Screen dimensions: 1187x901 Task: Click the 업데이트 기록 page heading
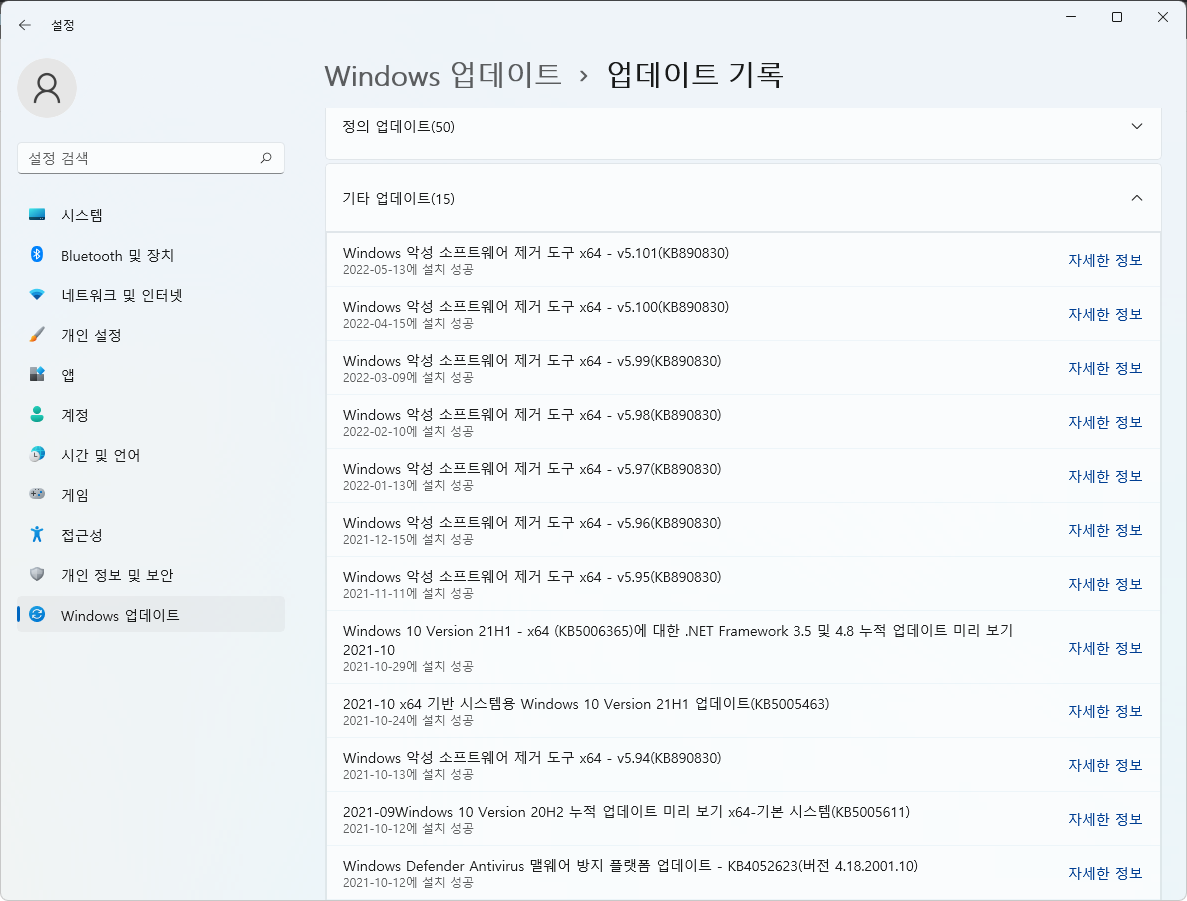(695, 75)
